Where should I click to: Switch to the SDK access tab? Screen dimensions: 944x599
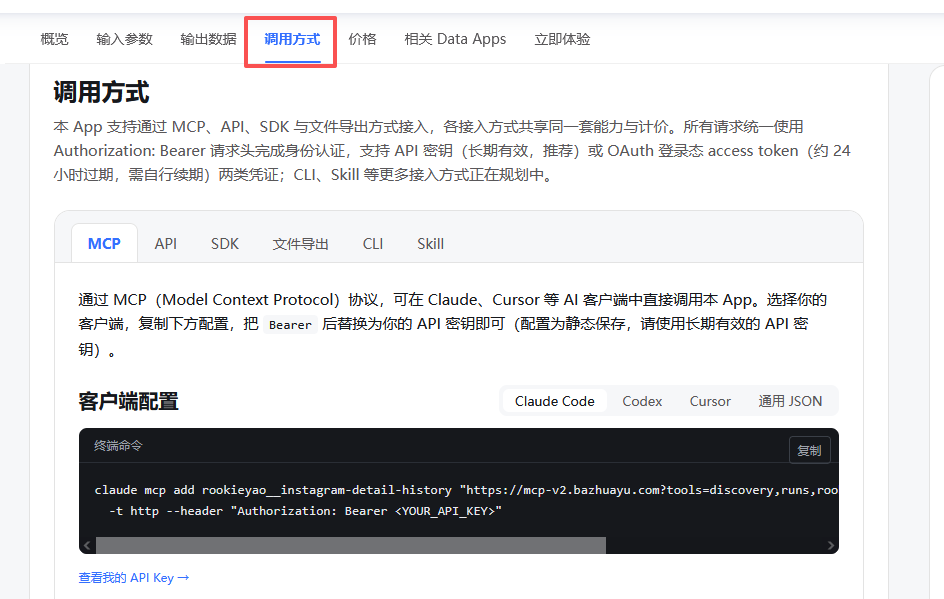point(225,243)
